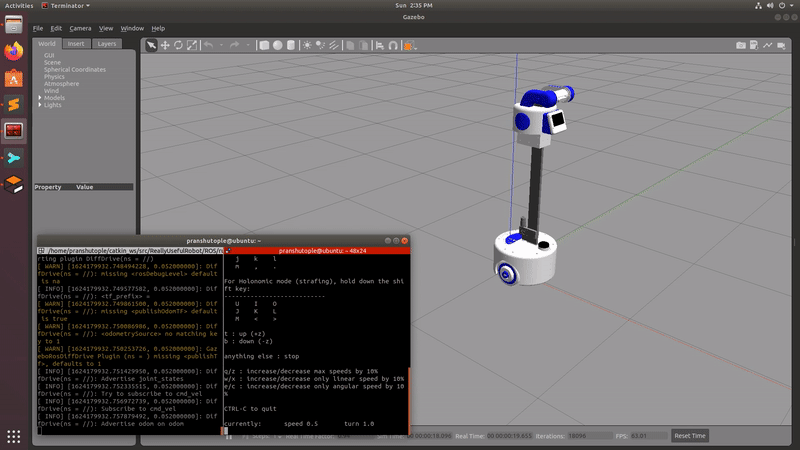The image size is (800, 450).
Task: Open Files manager from the dock
Action: click(14, 24)
